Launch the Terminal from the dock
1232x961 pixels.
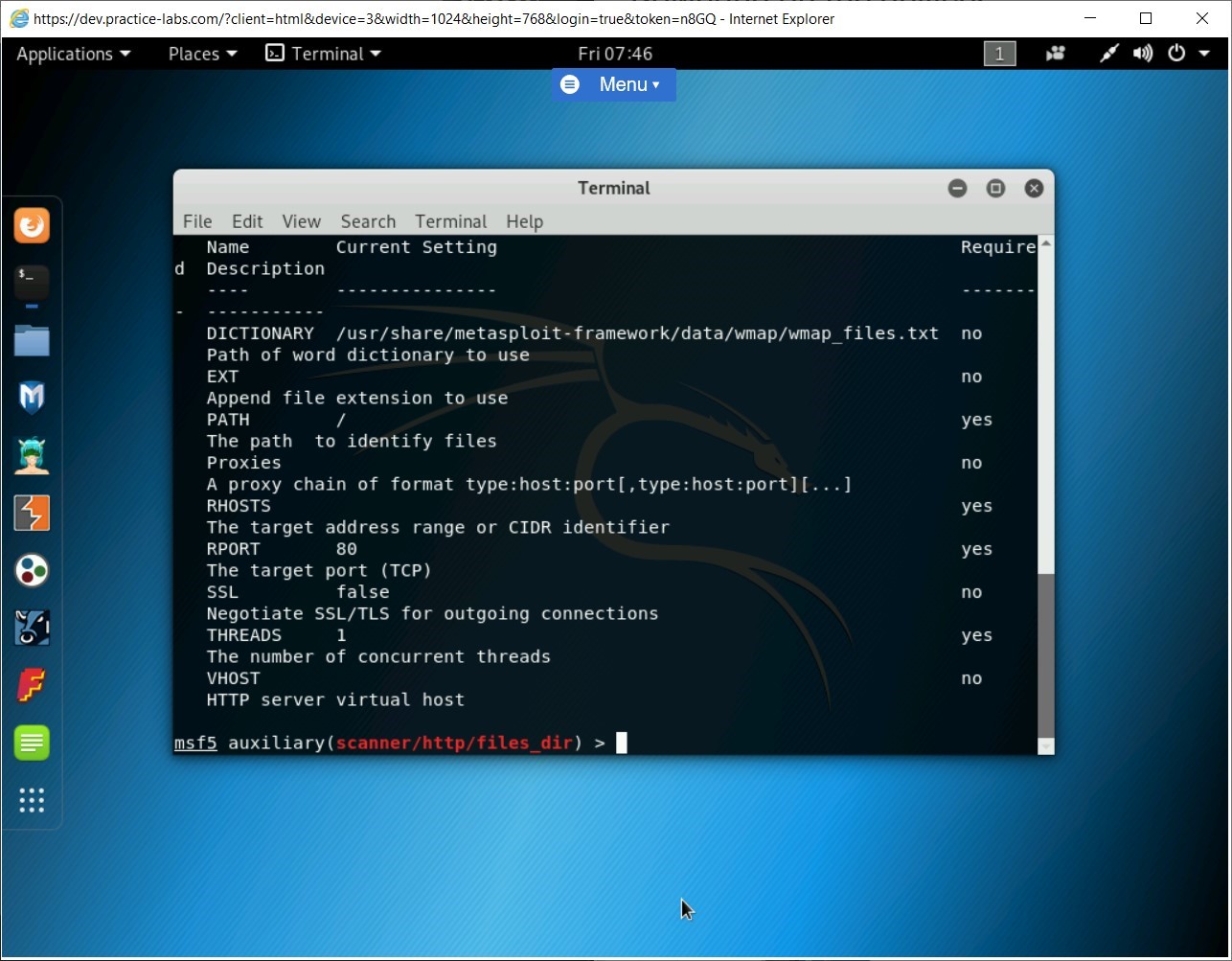[x=32, y=283]
